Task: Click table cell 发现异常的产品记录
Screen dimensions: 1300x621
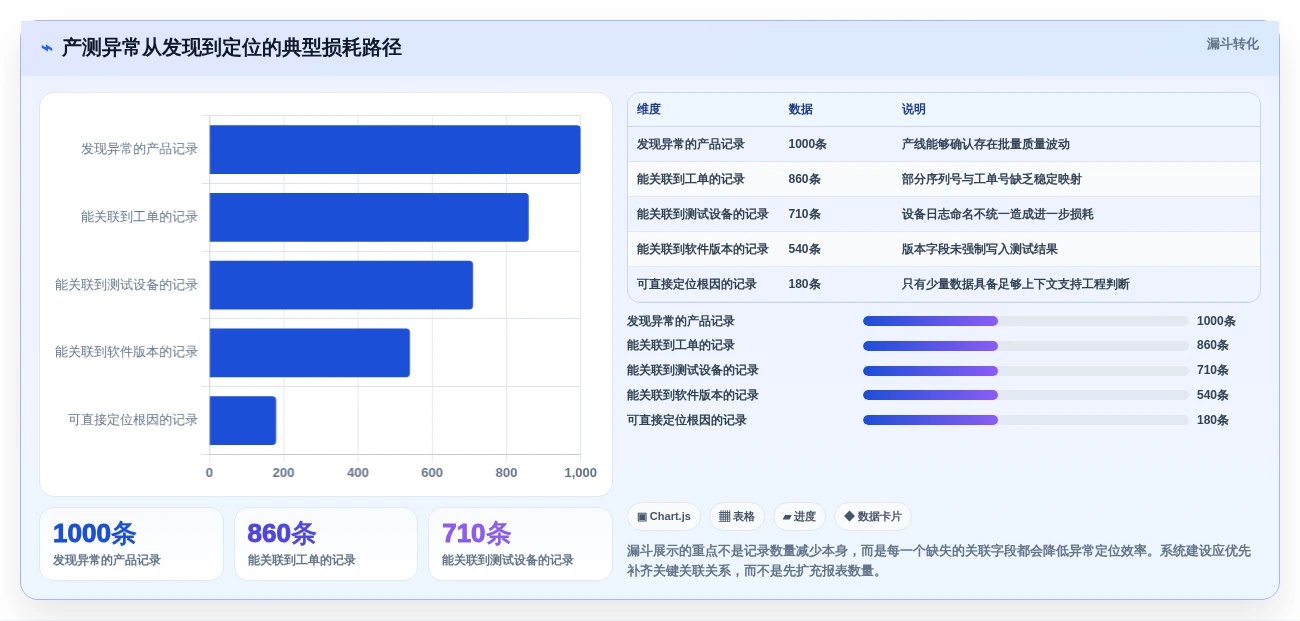Action: point(691,144)
